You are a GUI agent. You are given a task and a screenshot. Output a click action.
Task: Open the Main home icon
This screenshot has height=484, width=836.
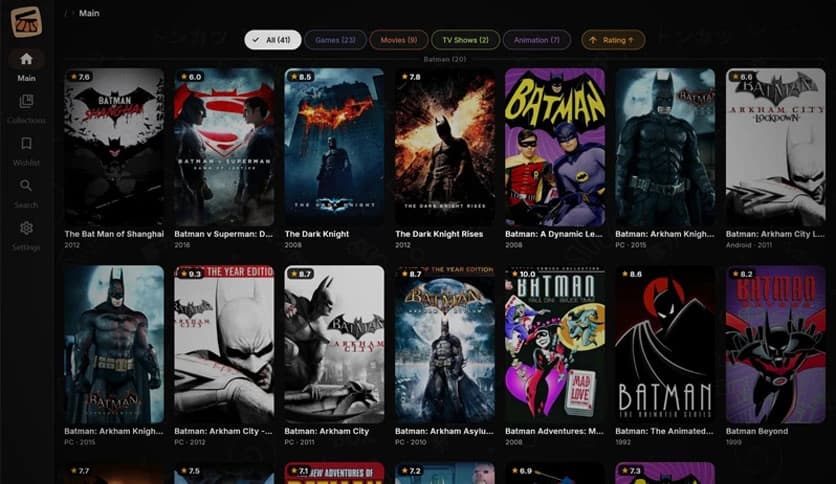pos(26,59)
